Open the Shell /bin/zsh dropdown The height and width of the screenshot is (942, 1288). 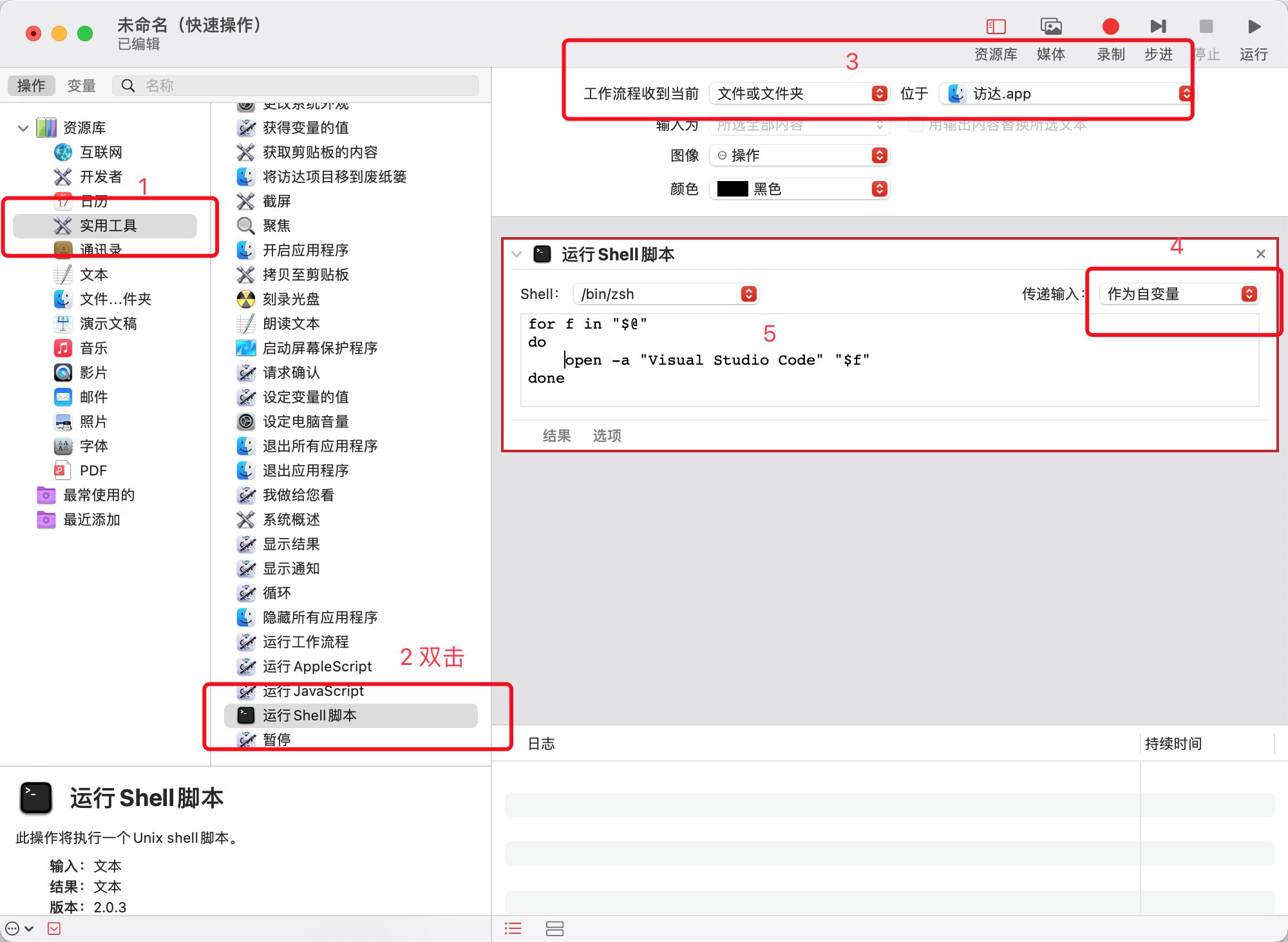tap(666, 294)
